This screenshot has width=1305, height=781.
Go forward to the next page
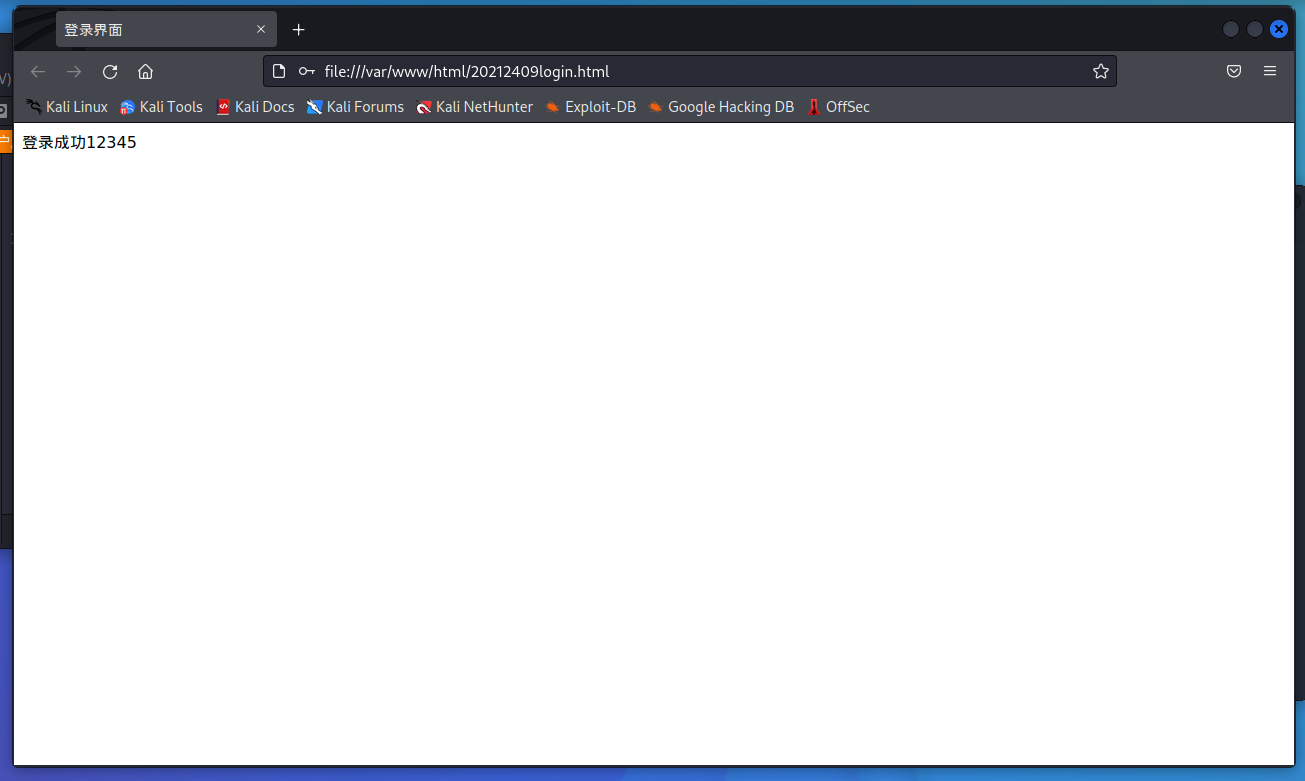click(74, 72)
